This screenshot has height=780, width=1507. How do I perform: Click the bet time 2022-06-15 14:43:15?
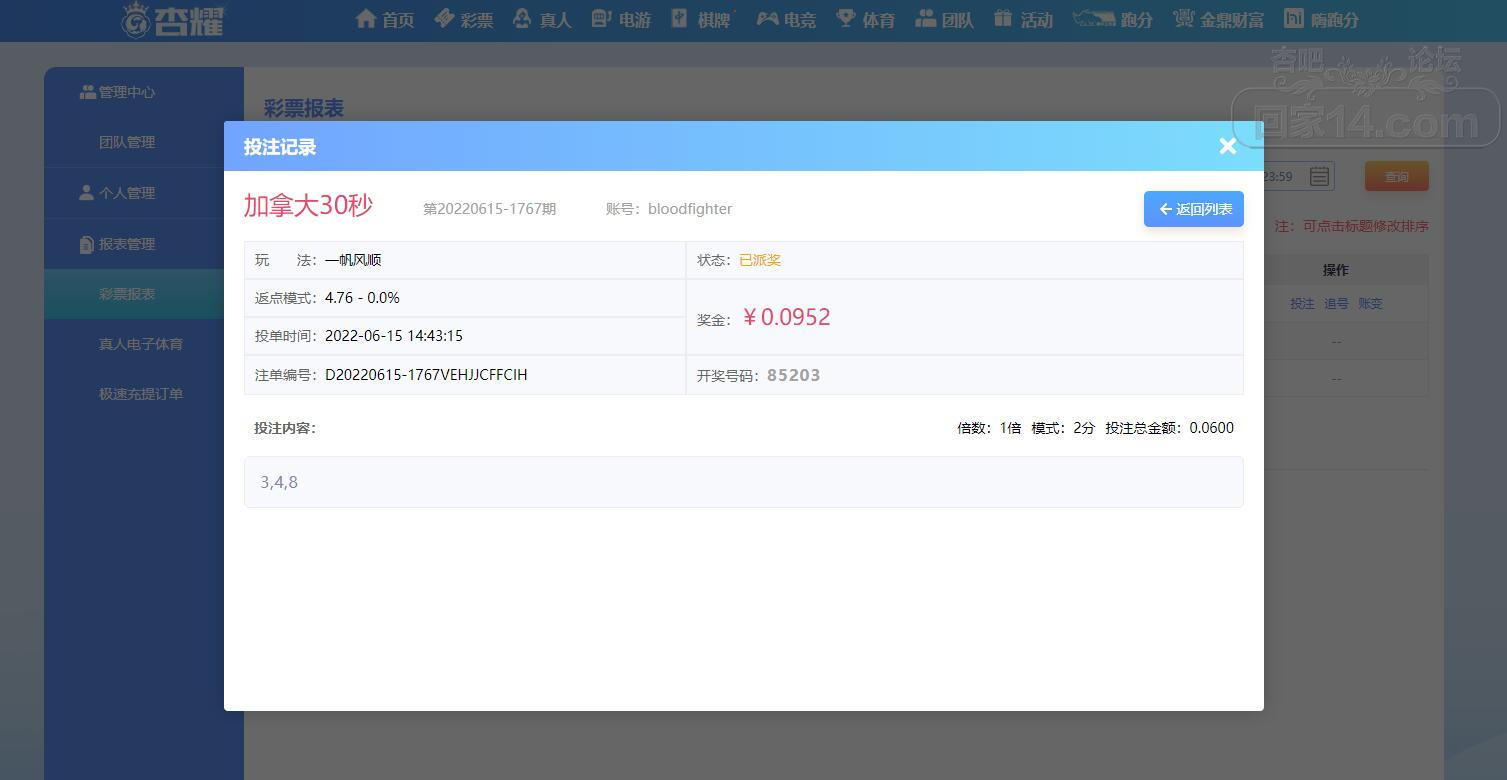pyautogui.click(x=394, y=336)
